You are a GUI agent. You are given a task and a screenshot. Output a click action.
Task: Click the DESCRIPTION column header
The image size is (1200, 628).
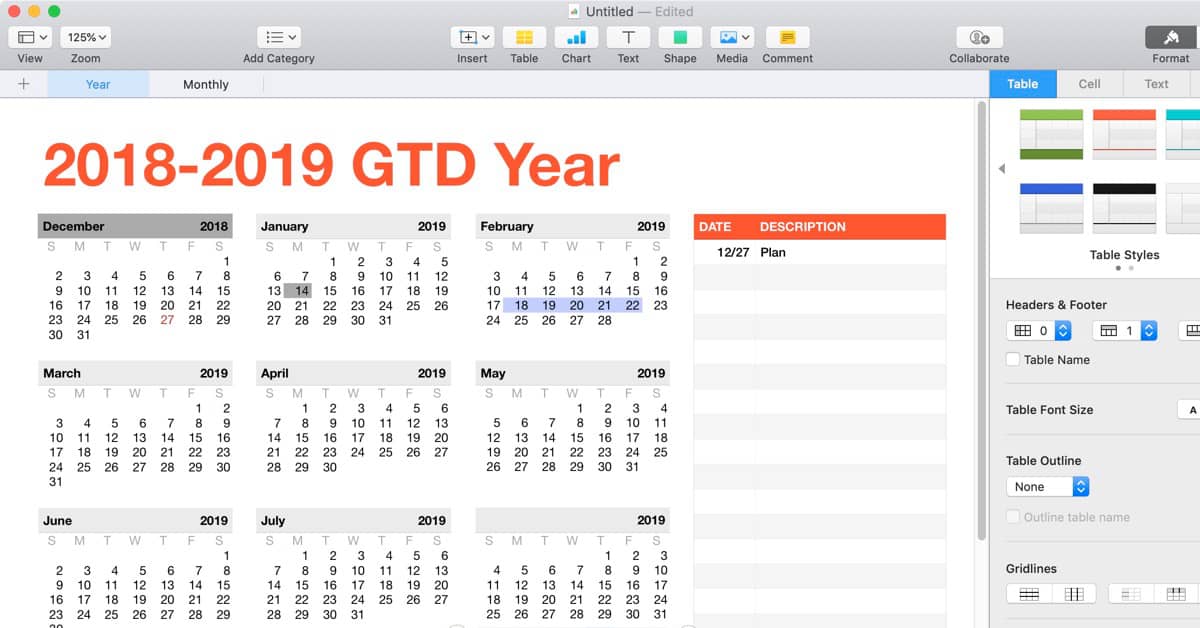pos(803,227)
